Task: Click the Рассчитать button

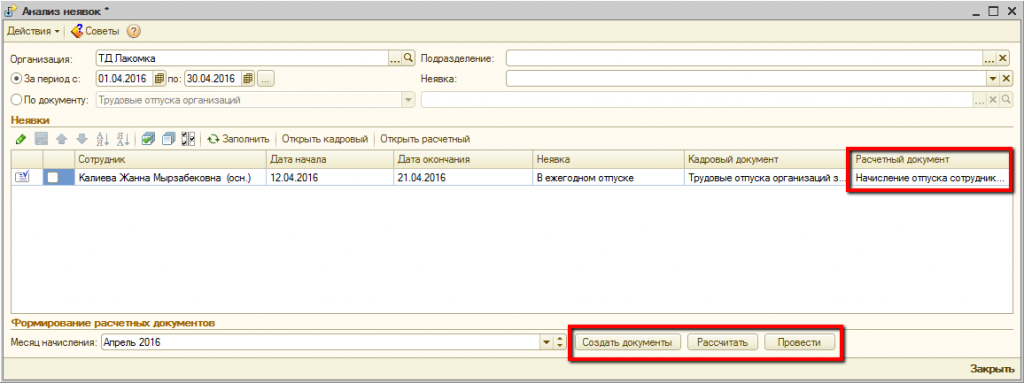Action: pos(722,342)
